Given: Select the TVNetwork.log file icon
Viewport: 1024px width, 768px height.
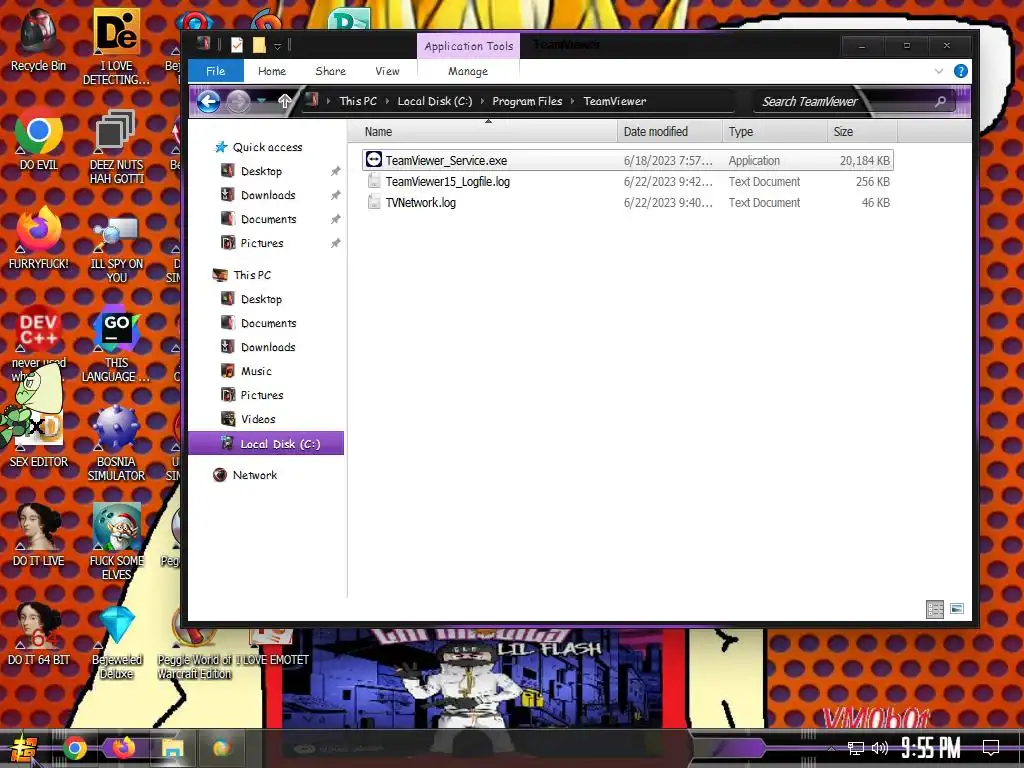Looking at the screenshot, I should tap(374, 202).
